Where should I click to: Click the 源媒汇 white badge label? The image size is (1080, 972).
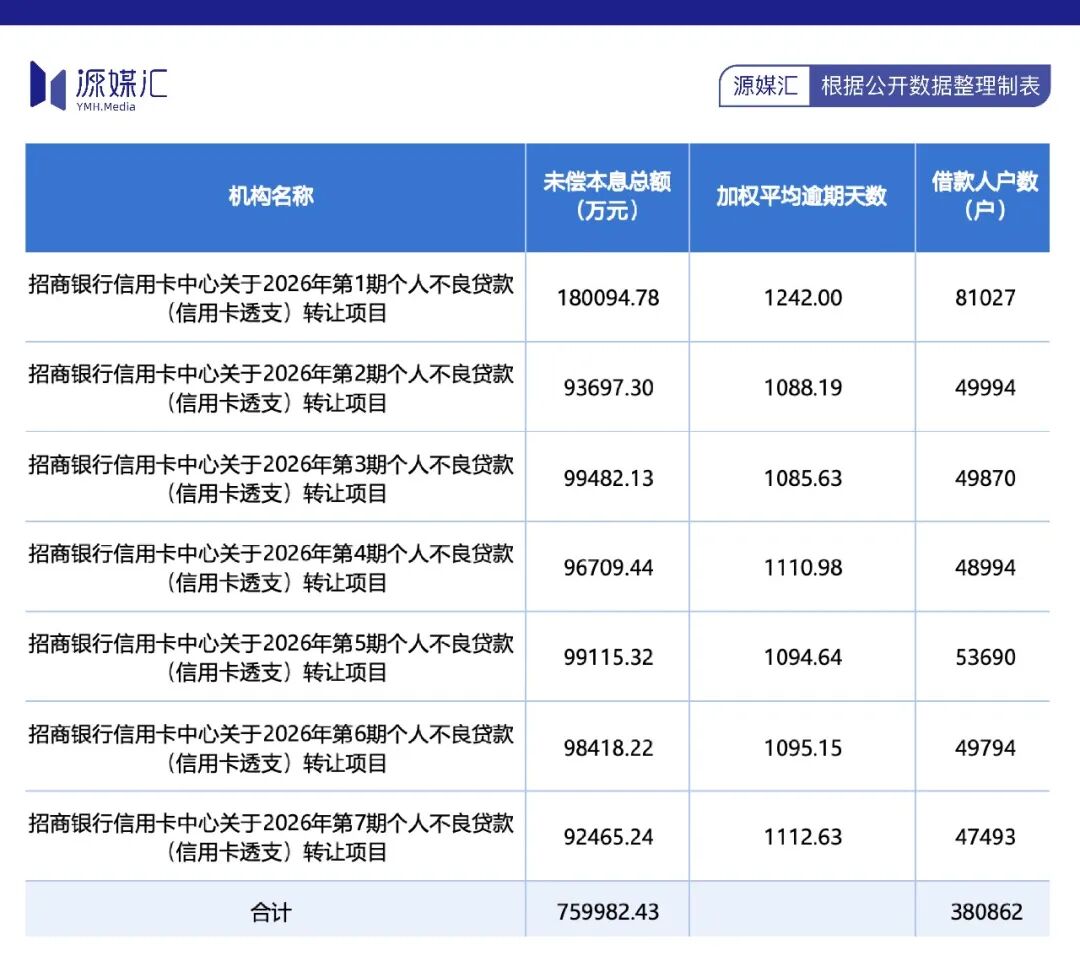[x=765, y=86]
